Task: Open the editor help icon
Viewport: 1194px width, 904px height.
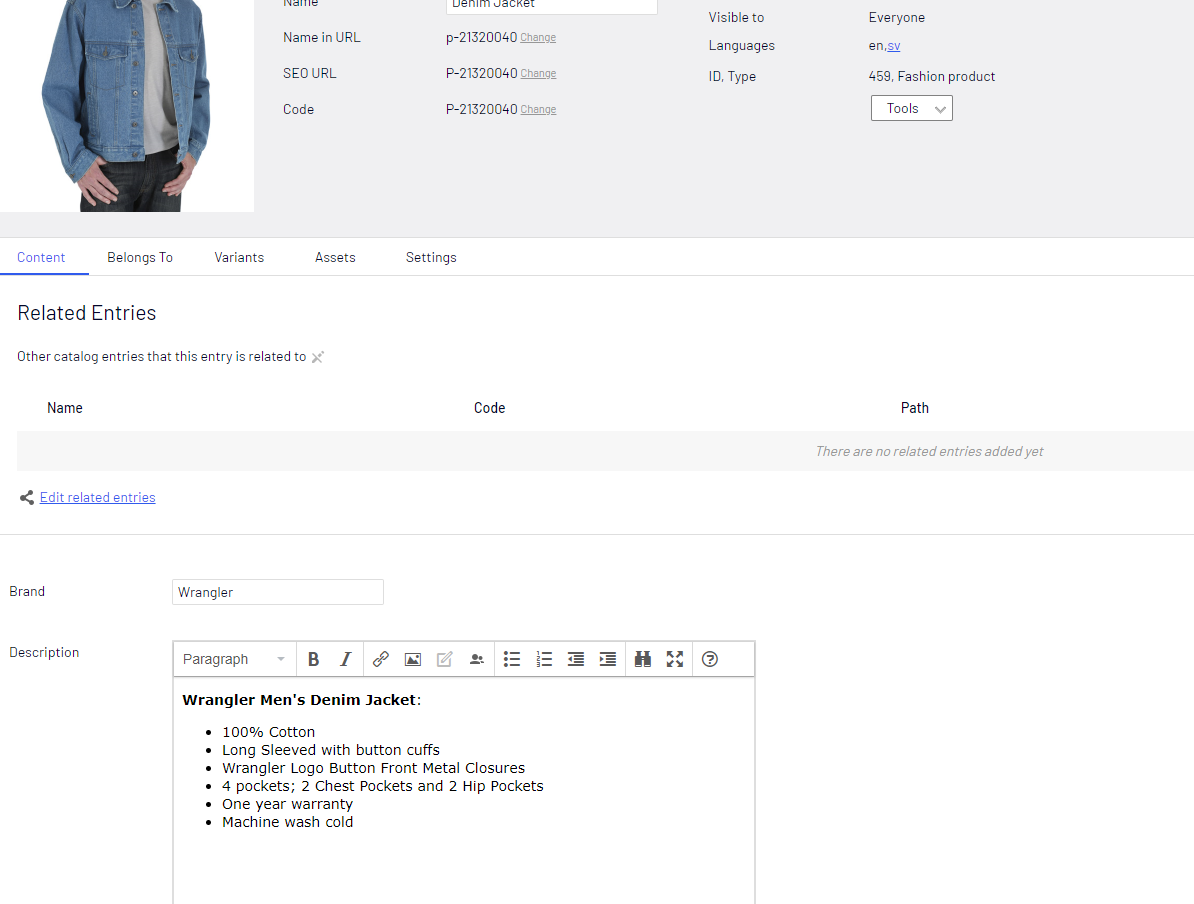Action: click(x=710, y=660)
